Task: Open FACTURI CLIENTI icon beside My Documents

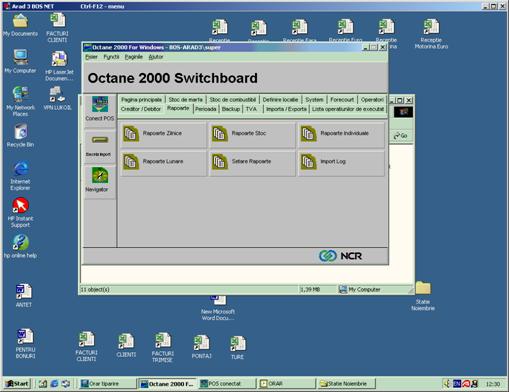Action: (57, 28)
